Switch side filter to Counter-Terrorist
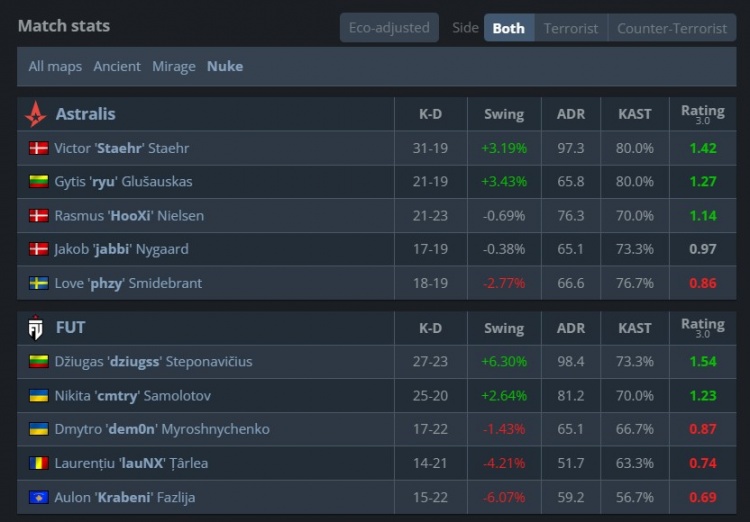The image size is (750, 522). (x=672, y=28)
